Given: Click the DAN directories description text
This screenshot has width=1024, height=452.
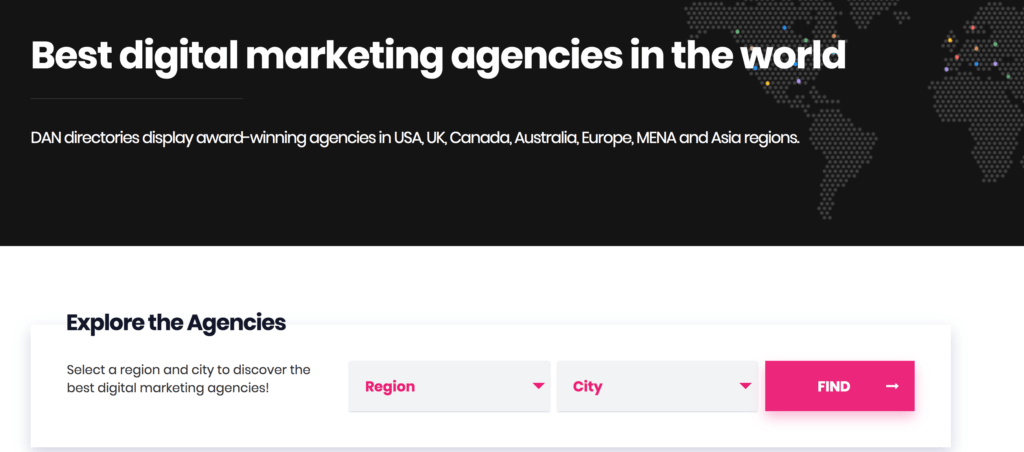Looking at the screenshot, I should (415, 139).
